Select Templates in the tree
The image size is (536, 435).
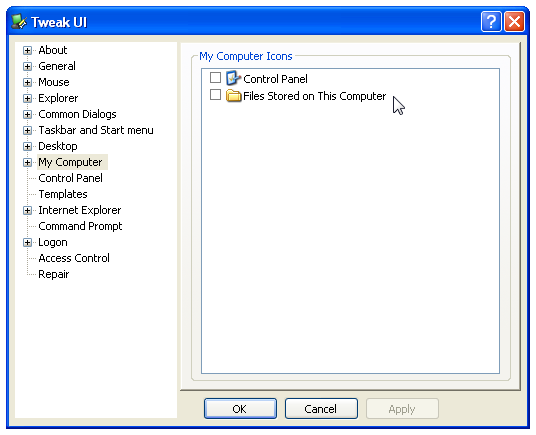click(x=63, y=194)
